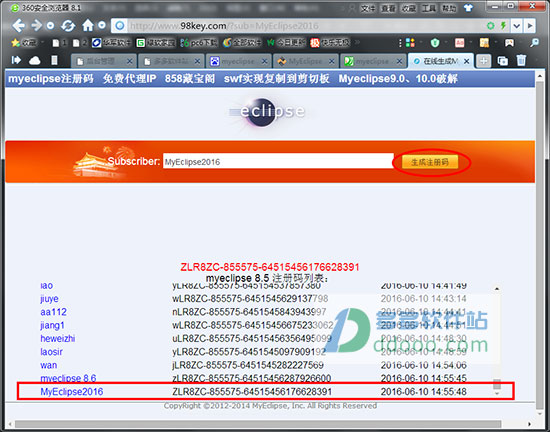Open the heweizhi subscriber link
Viewport: 550px width, 432px height.
click(58, 338)
